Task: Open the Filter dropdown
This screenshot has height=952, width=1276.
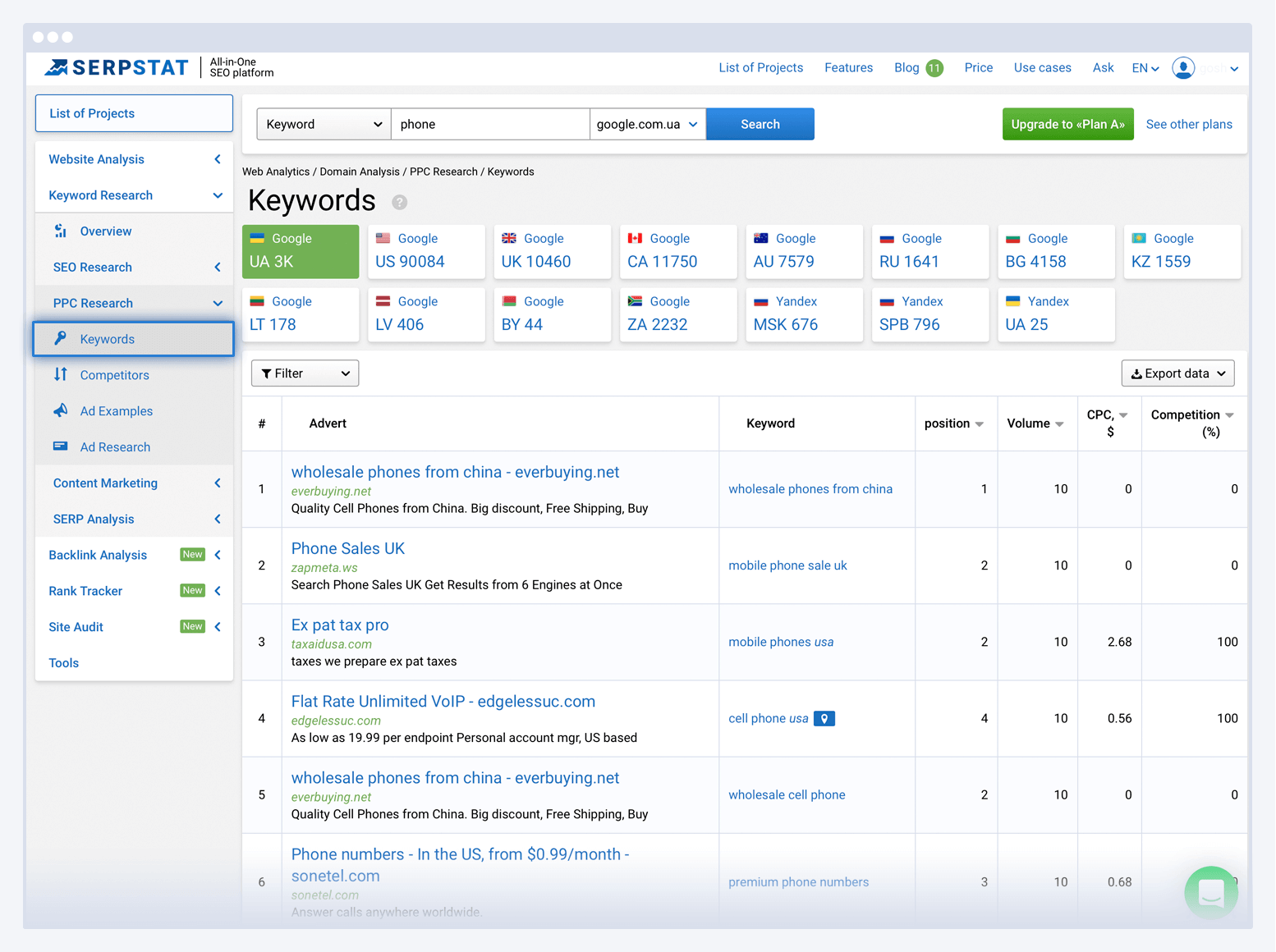Action: [x=305, y=373]
